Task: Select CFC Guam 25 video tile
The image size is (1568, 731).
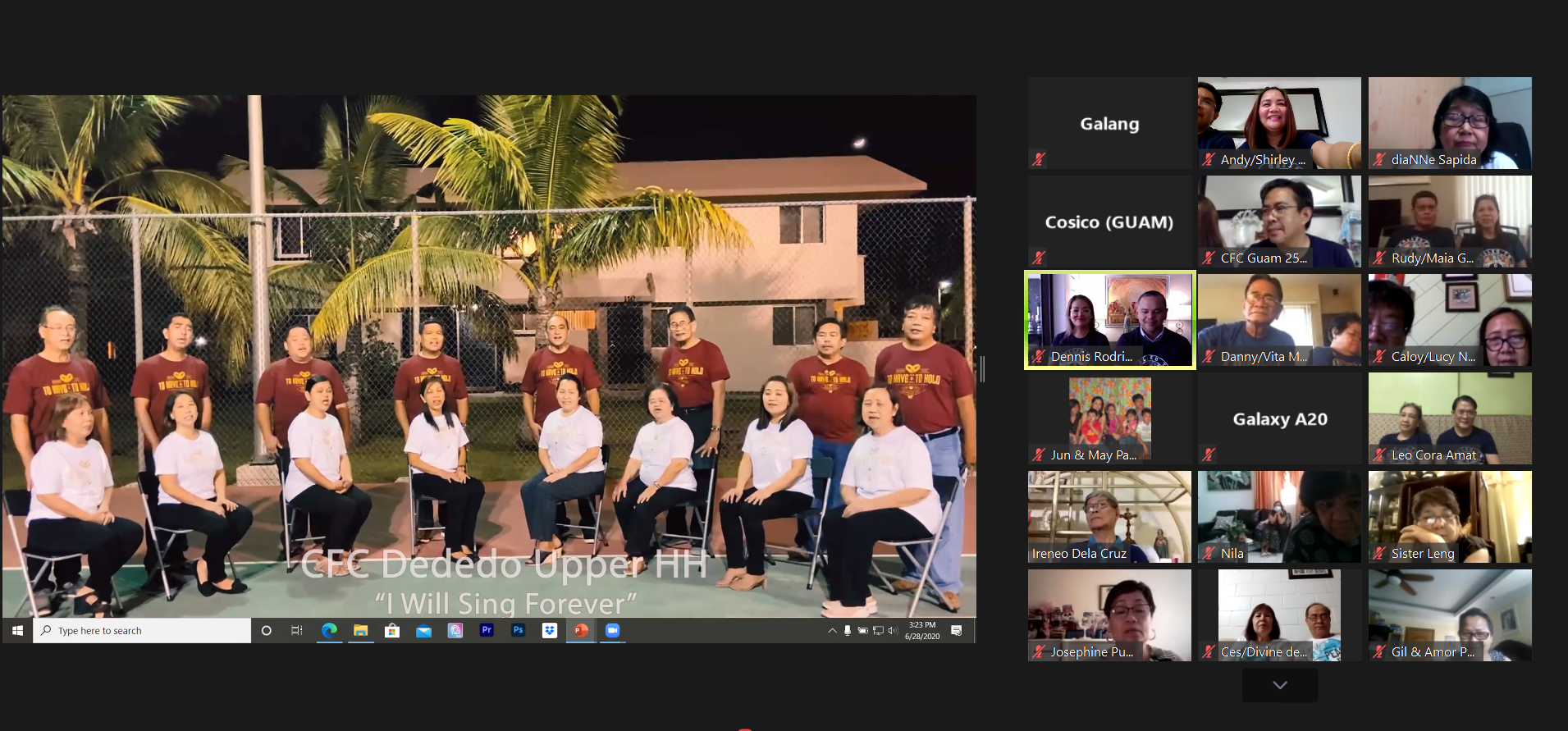Action: (x=1279, y=222)
